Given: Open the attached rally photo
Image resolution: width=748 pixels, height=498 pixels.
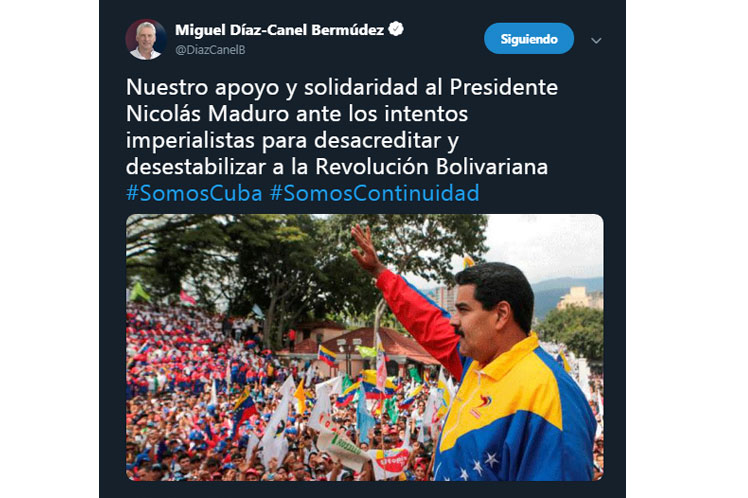Looking at the screenshot, I should (364, 347).
